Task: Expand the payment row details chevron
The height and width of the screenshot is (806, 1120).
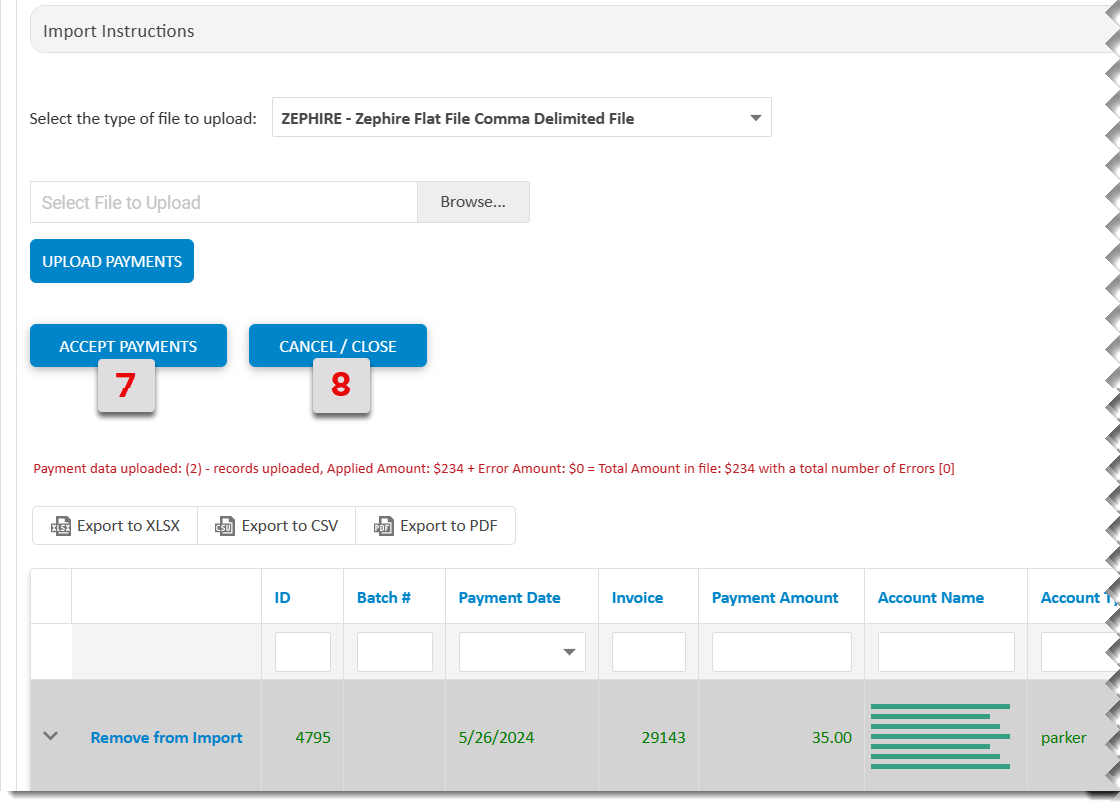Action: coord(50,737)
